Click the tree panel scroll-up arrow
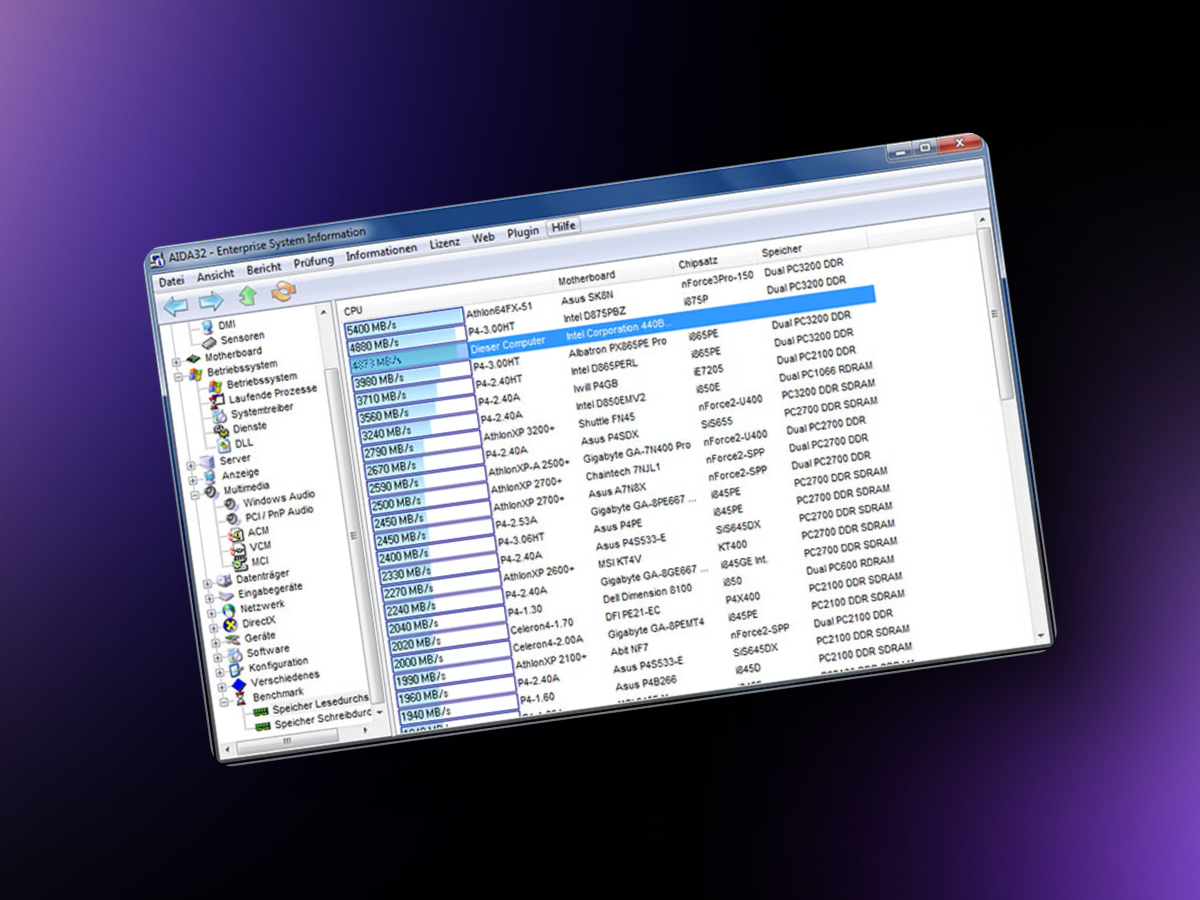 click(x=323, y=313)
